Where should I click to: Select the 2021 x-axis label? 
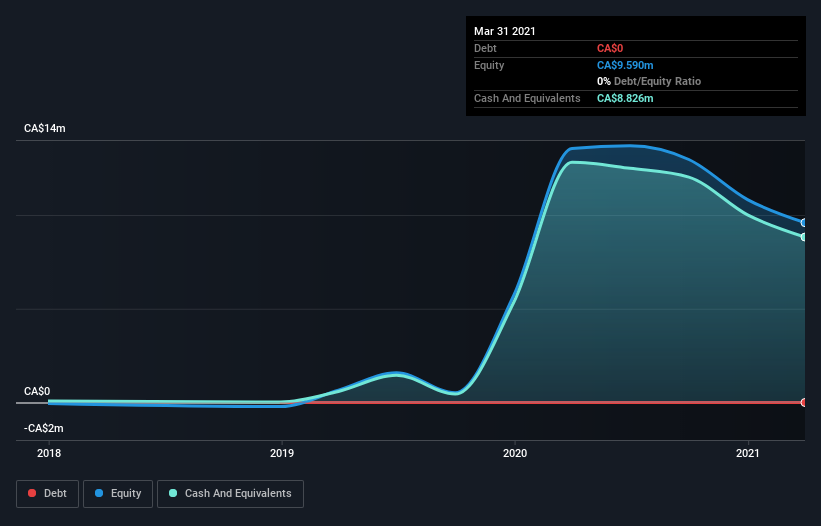coord(748,453)
